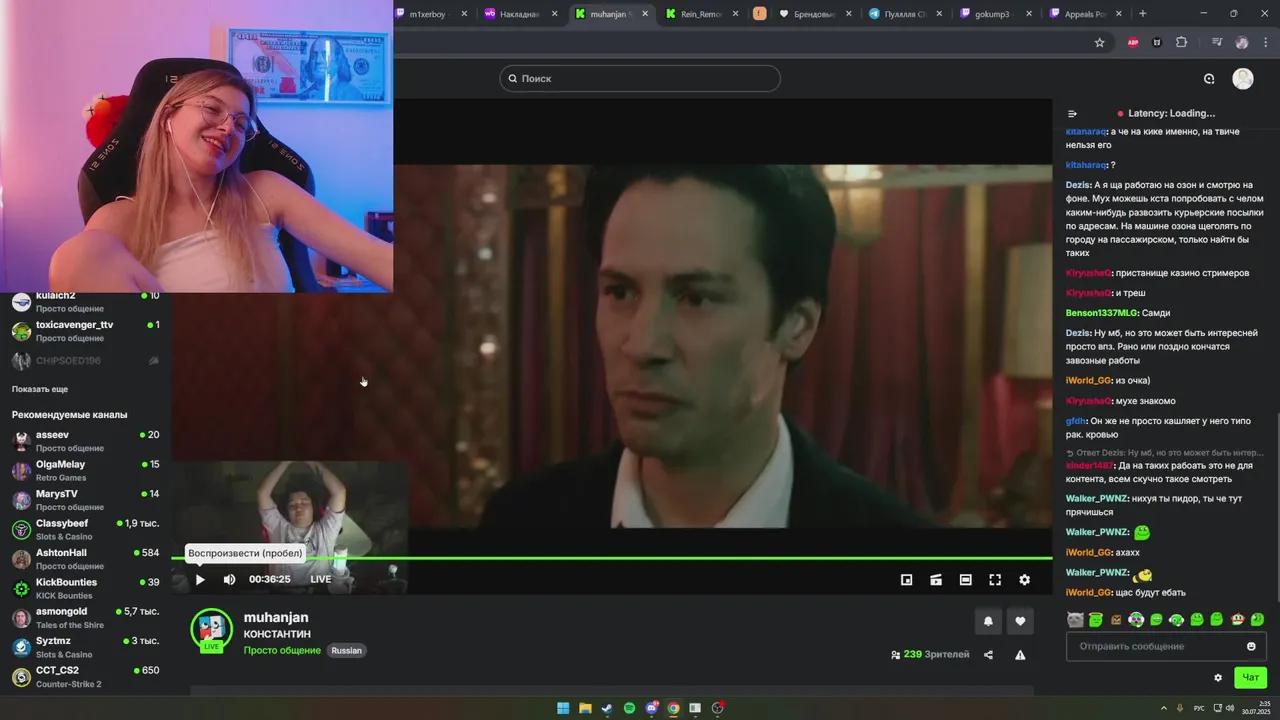The width and height of the screenshot is (1280, 720).
Task: Open the Просто общение category link
Action: [x=282, y=650]
